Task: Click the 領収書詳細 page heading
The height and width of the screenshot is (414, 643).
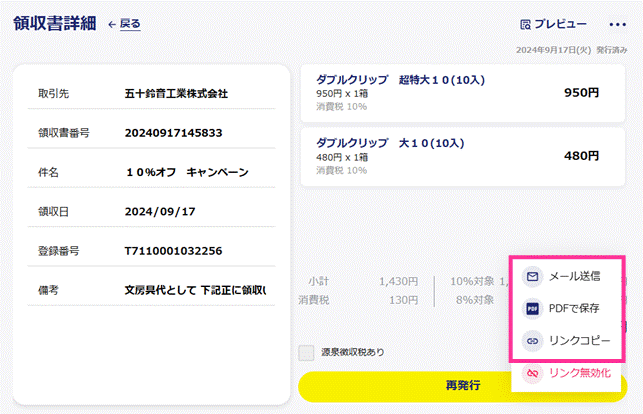Action: click(55, 23)
